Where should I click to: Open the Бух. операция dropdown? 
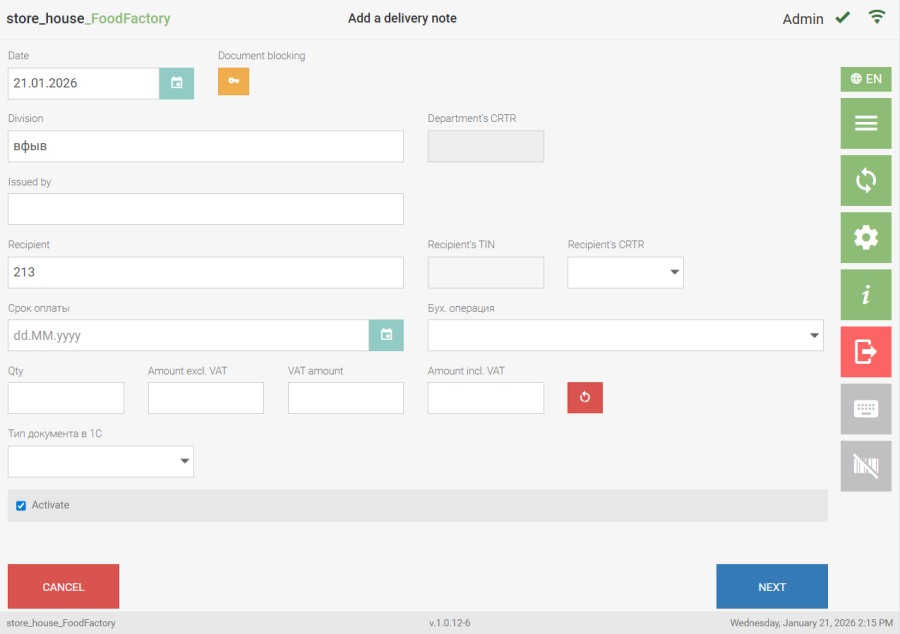[625, 335]
